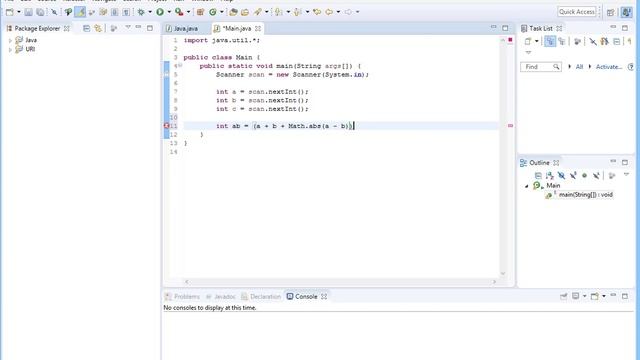Open Package Explorer view menu triangle
This screenshot has height=360, width=640.
coord(128,28)
